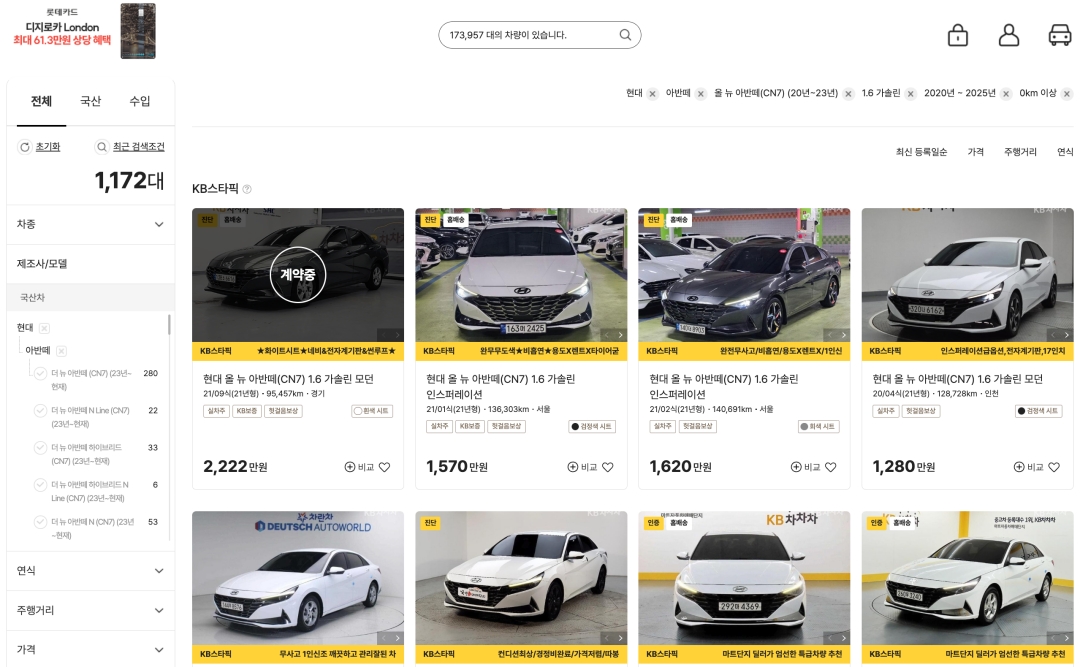Click the 흰색 시트 color badge
The height and width of the screenshot is (667, 1080).
click(371, 411)
